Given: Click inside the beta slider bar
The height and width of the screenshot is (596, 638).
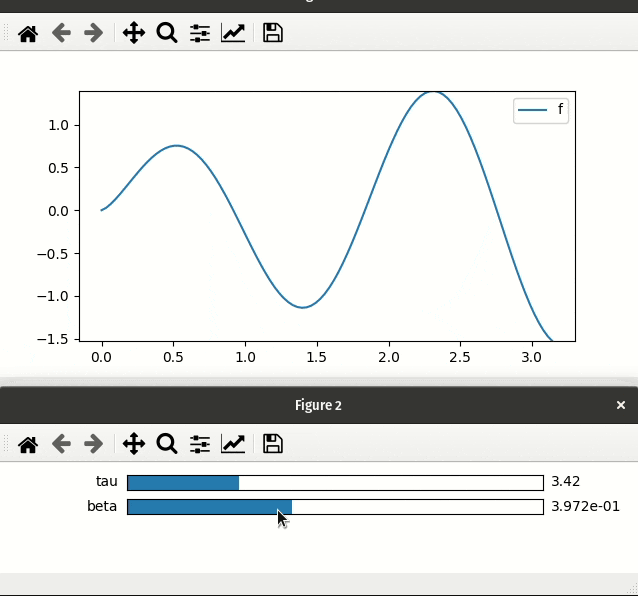Looking at the screenshot, I should click(335, 507).
